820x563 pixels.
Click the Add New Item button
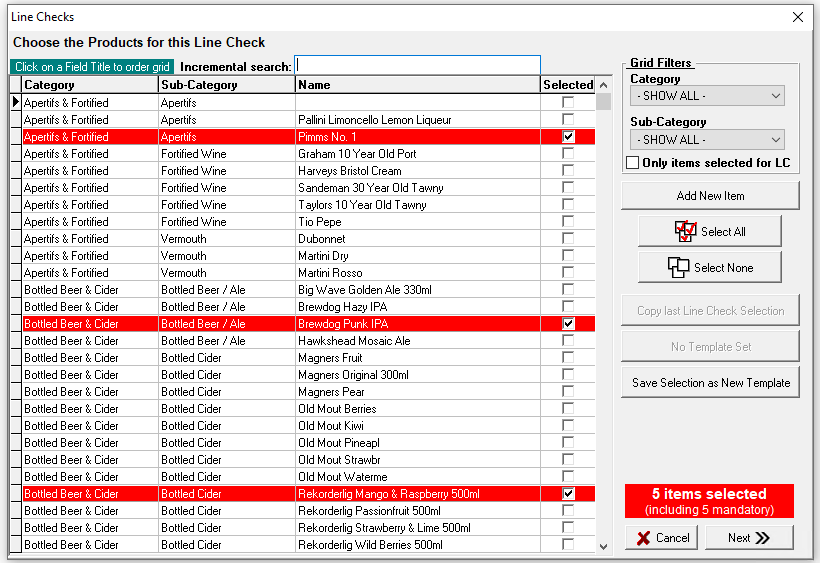(710, 196)
